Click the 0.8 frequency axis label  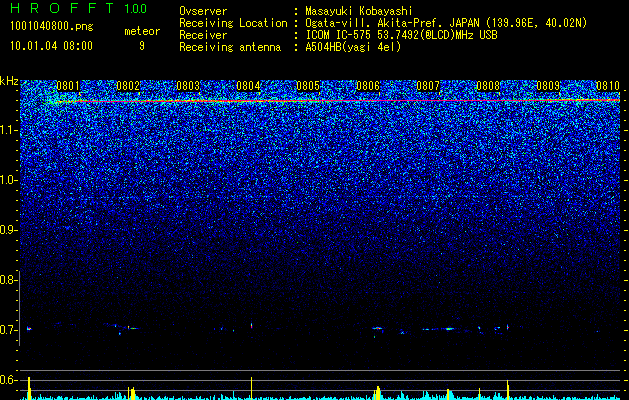tap(9, 280)
